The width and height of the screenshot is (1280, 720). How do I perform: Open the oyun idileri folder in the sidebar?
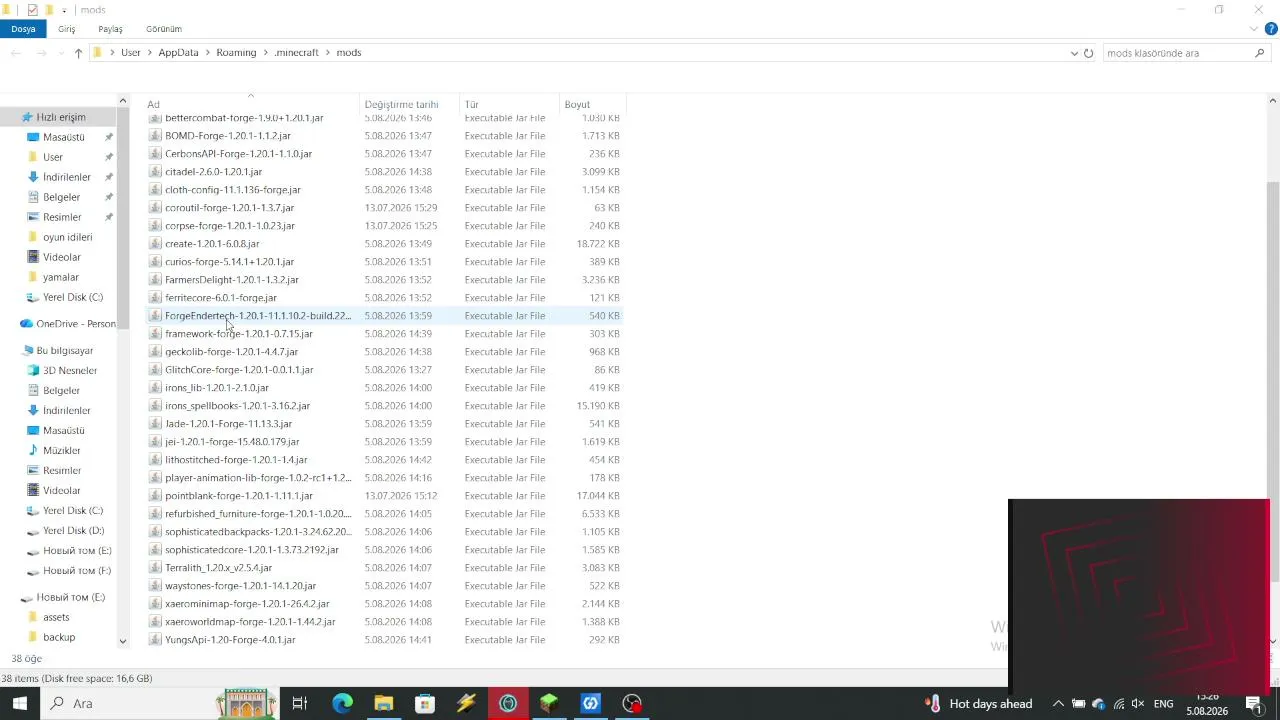(x=67, y=237)
